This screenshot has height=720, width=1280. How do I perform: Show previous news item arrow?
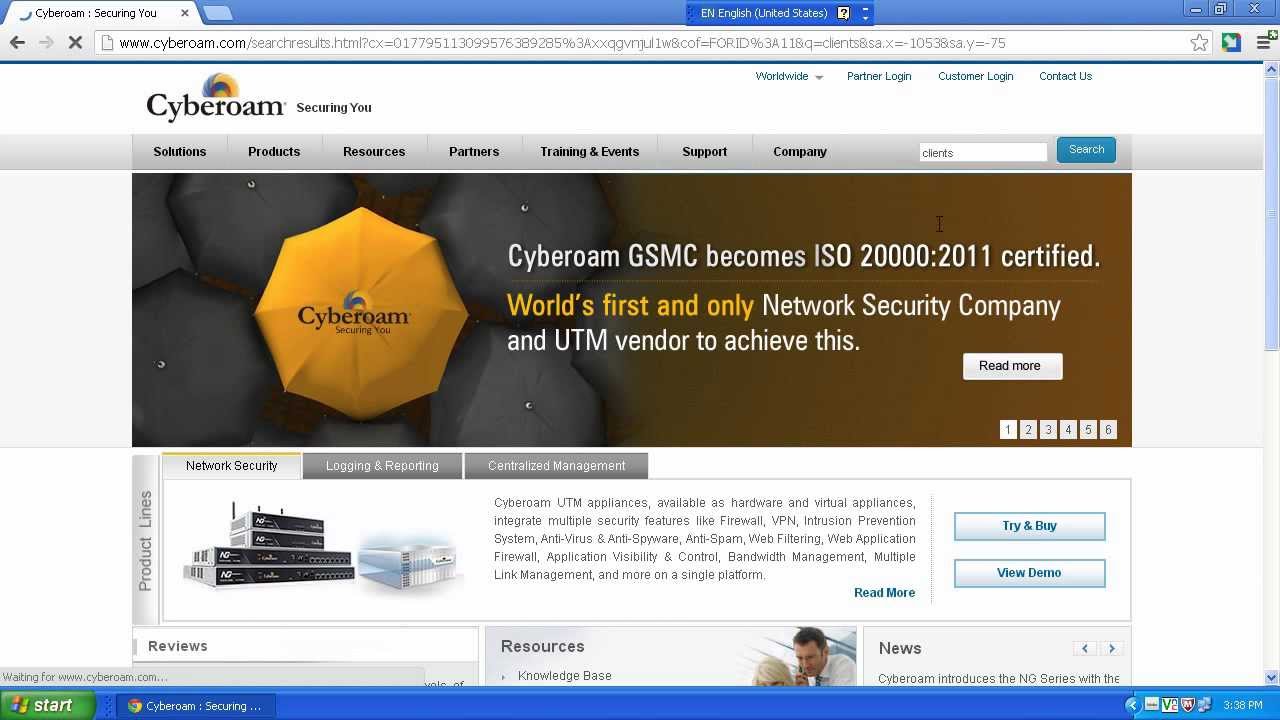(x=1085, y=648)
